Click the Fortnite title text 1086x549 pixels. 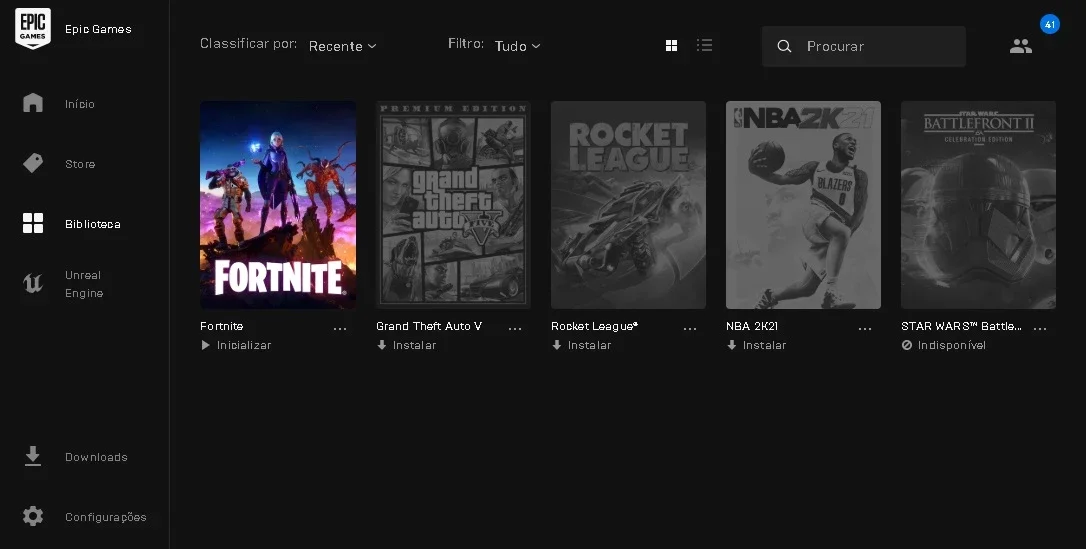pyautogui.click(x=222, y=326)
